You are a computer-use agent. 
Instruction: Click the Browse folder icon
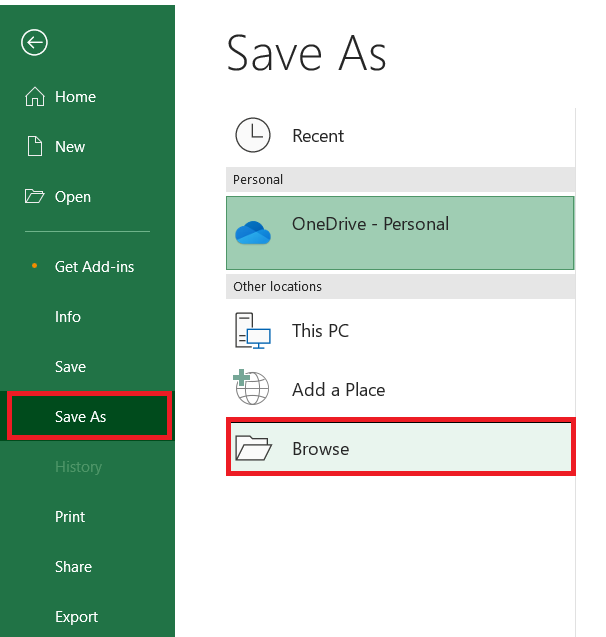pos(253,448)
